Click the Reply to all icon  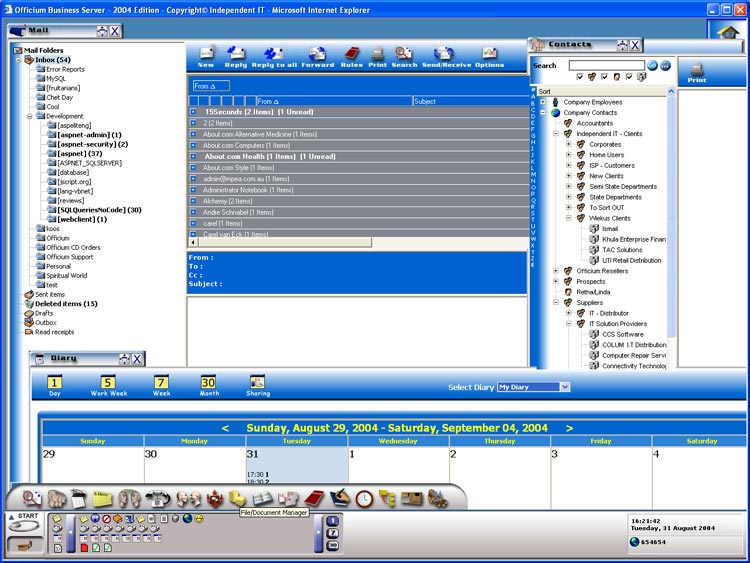(274, 56)
